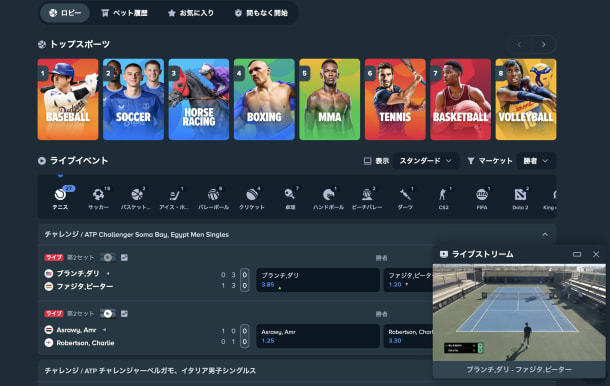The width and height of the screenshot is (610, 386).
Task: Bet on Robertson, Charlie at 3.30
Action: coord(408,336)
